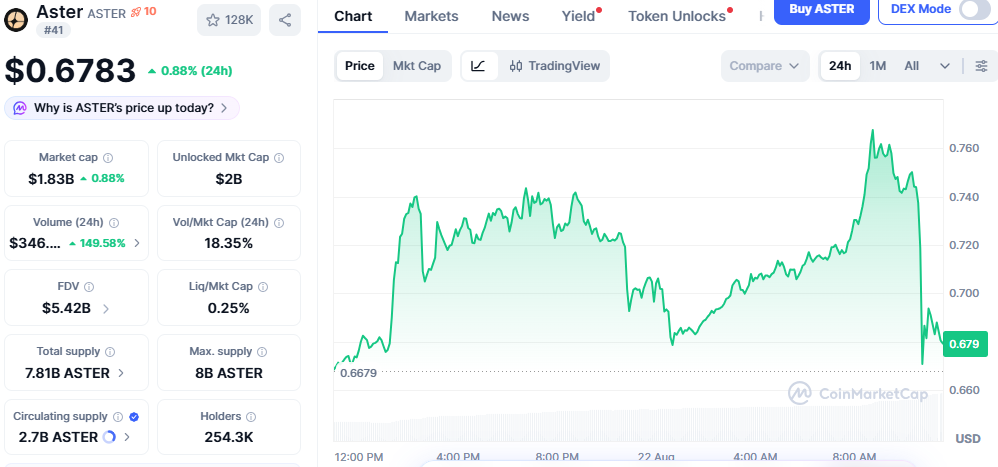Set chart range to 24h

point(840,66)
